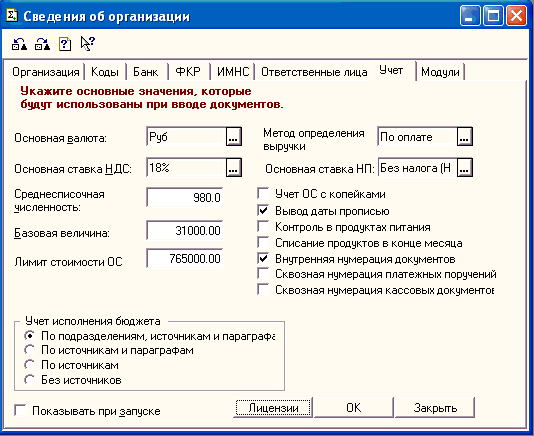This screenshot has width=534, height=436.
Task: Select the ИМНС tab
Action: pos(233,72)
